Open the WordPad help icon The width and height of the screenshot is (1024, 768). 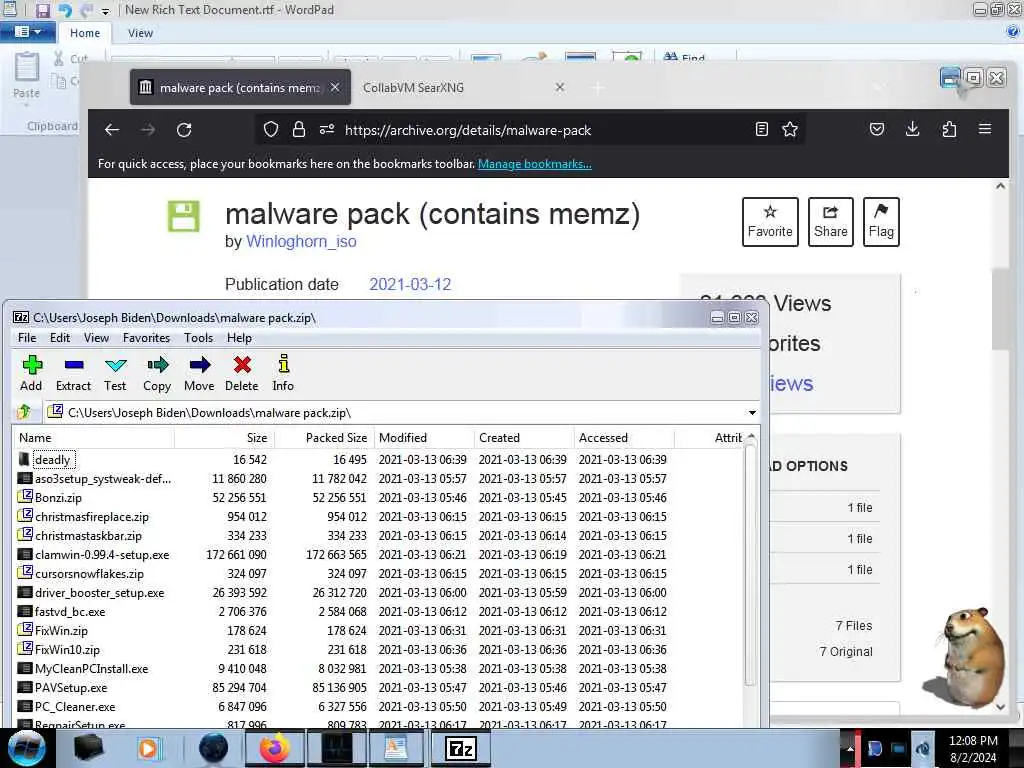(1013, 31)
